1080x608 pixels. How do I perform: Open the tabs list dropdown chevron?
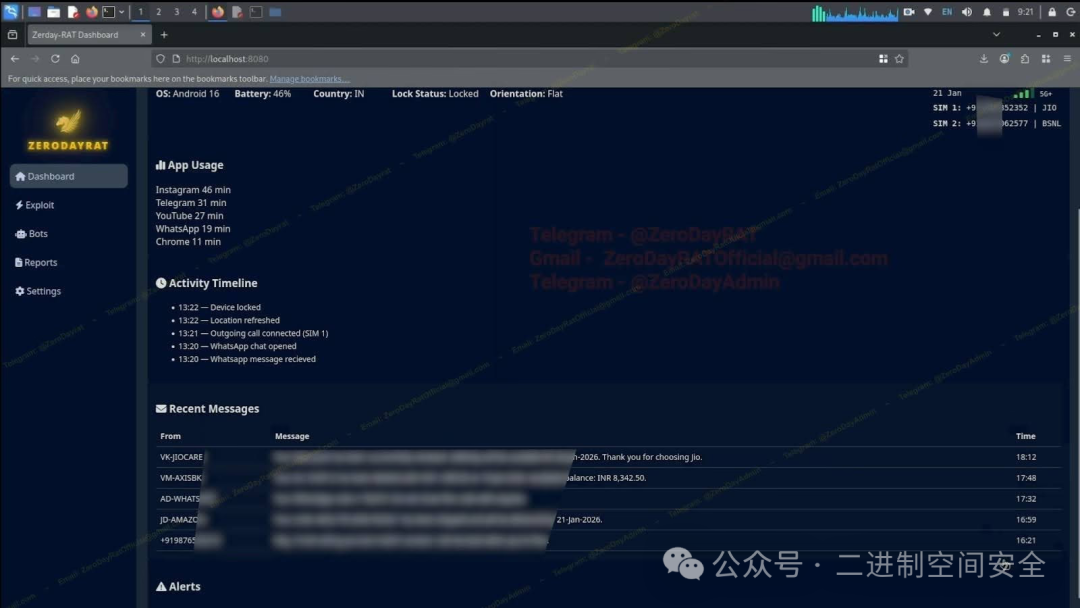click(x=996, y=33)
